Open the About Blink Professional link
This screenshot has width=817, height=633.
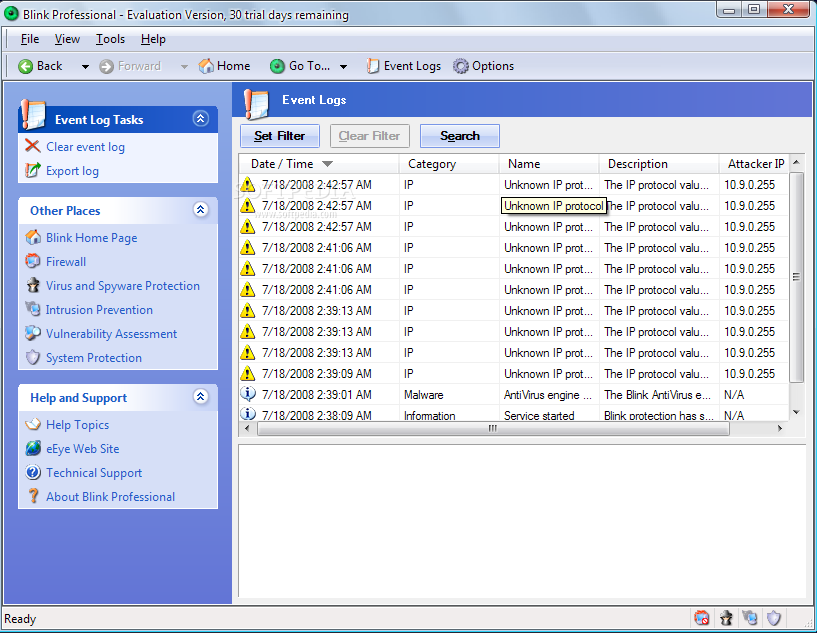pos(110,497)
